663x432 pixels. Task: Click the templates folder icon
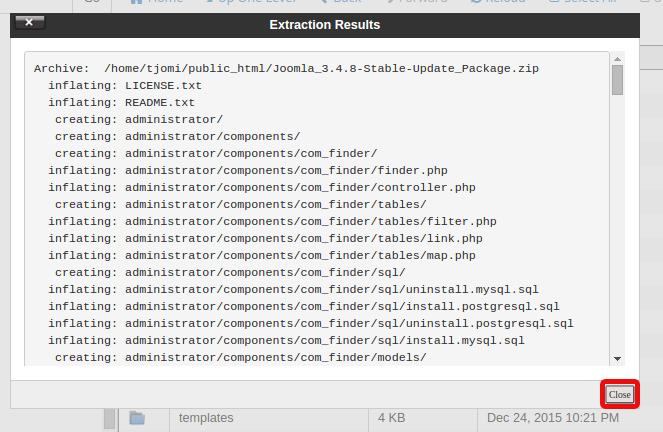pos(137,418)
